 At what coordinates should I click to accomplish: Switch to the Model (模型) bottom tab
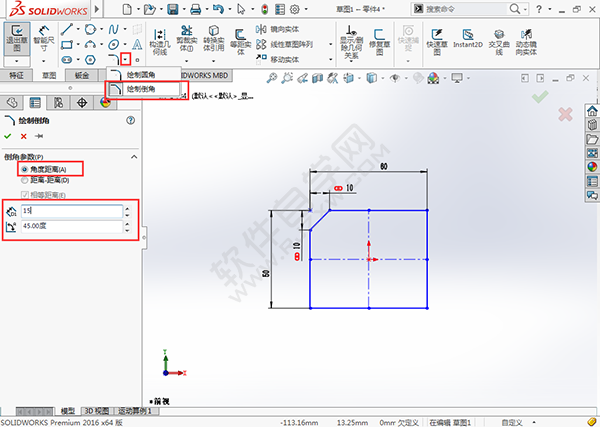[68, 411]
